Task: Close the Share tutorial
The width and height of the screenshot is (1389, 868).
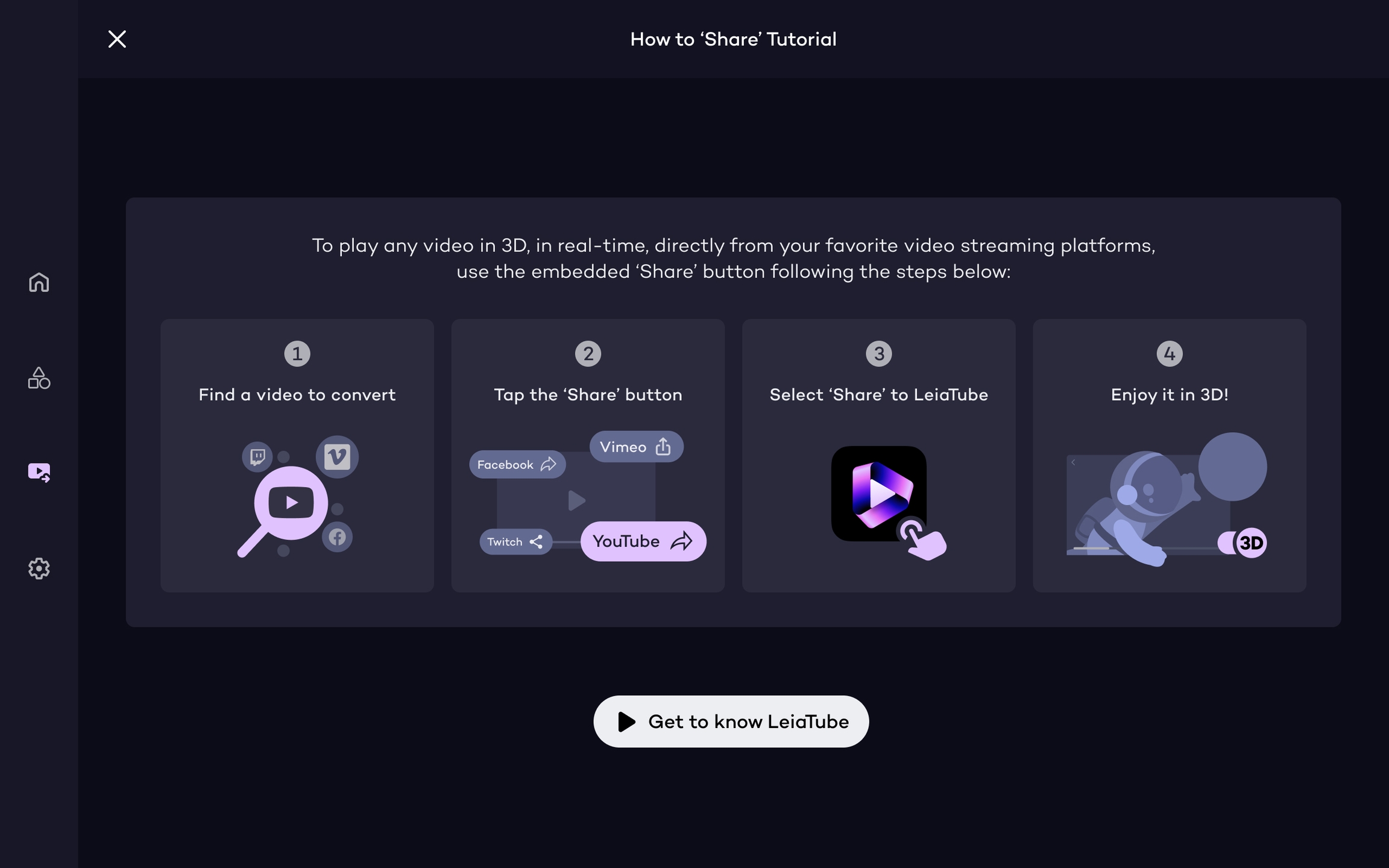Action: coord(117,39)
